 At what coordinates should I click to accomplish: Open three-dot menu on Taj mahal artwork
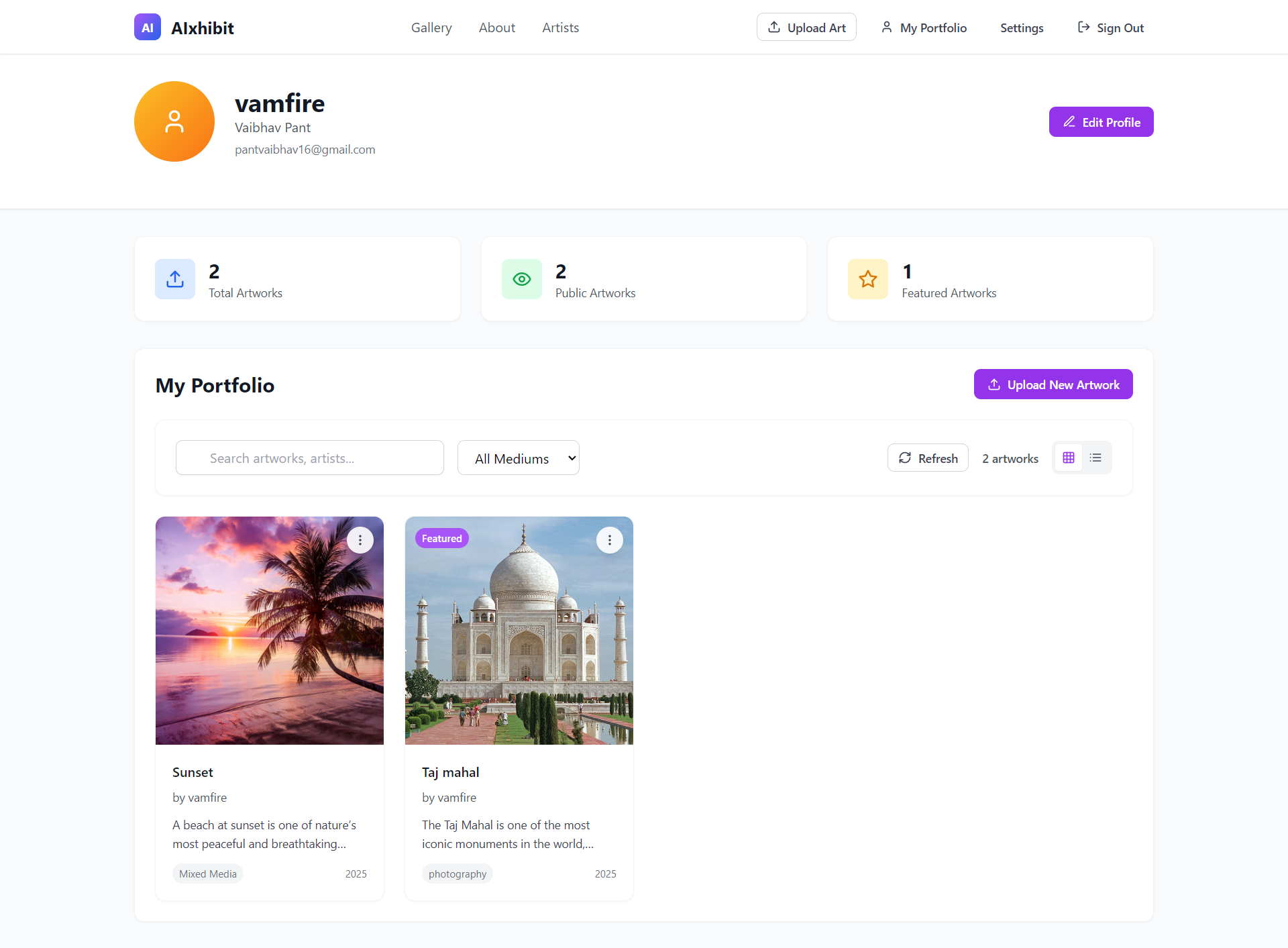point(610,540)
